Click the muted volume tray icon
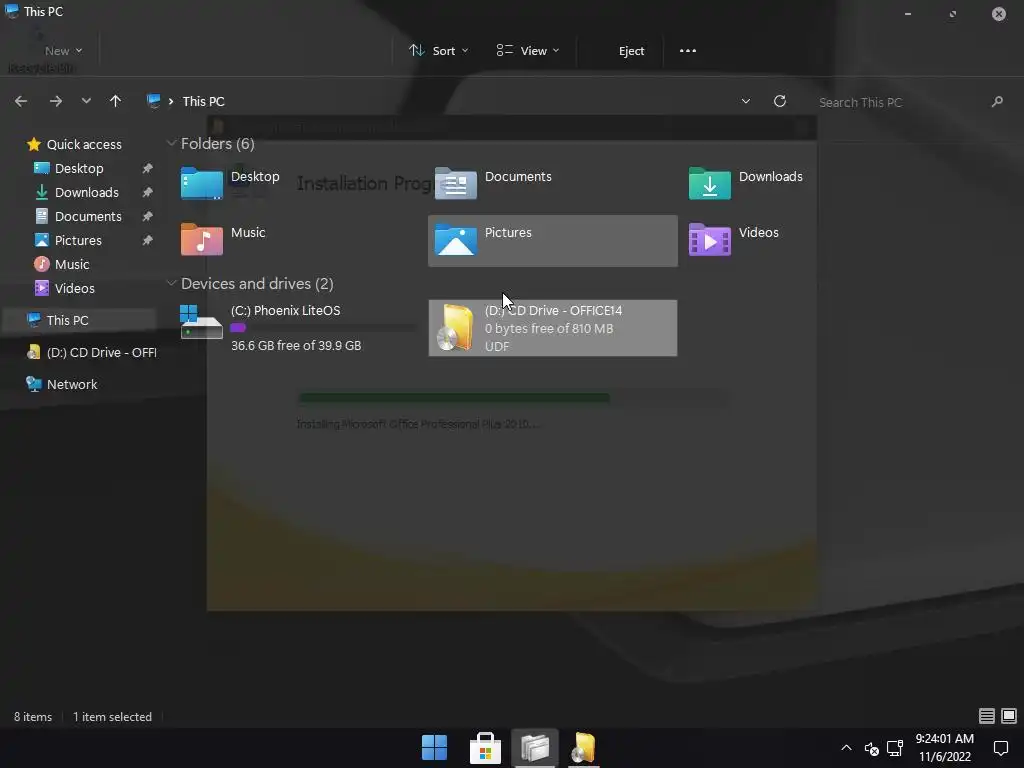The height and width of the screenshot is (768, 1024). (871, 748)
